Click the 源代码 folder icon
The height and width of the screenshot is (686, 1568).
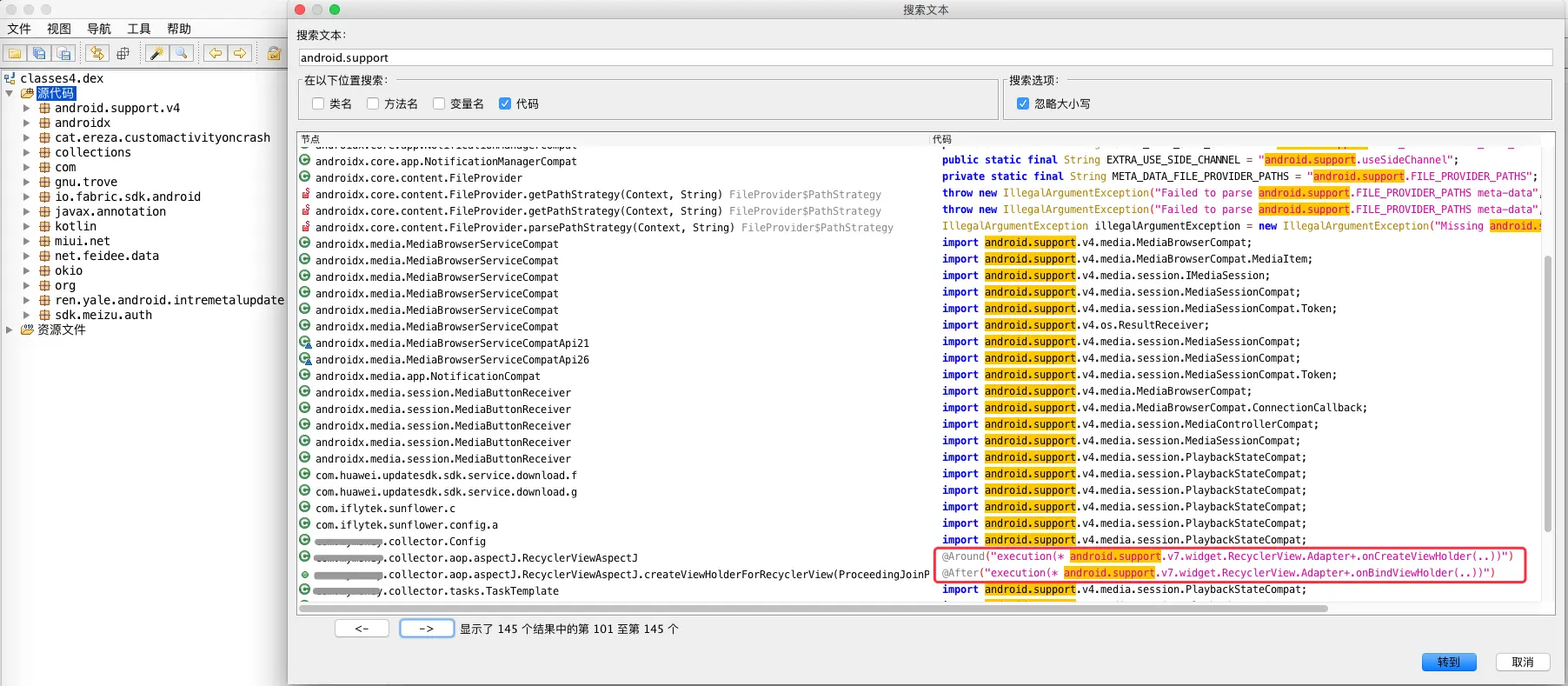pos(27,93)
